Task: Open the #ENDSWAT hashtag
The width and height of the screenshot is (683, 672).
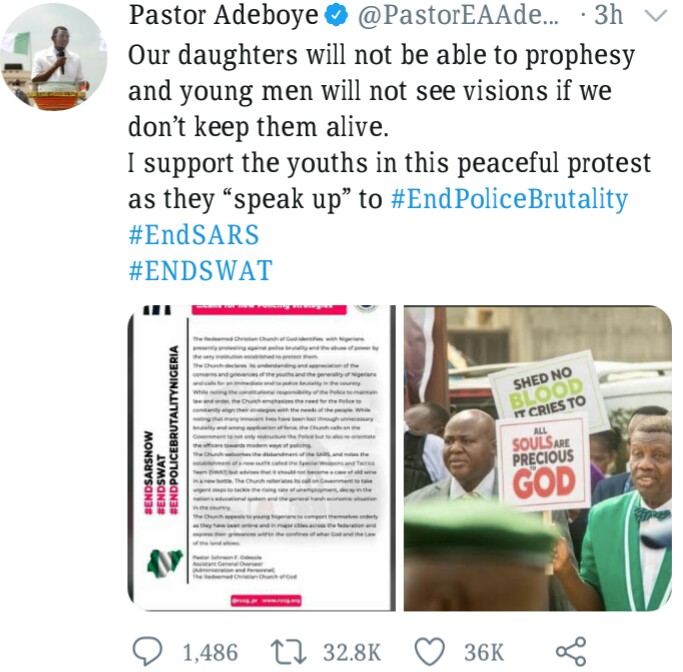Action: click(201, 270)
